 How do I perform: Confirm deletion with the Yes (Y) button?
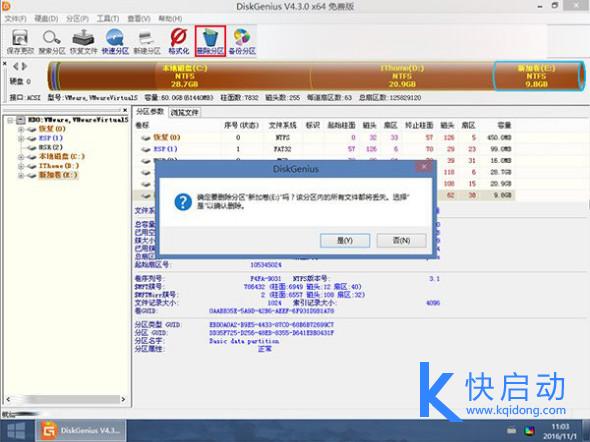point(345,240)
